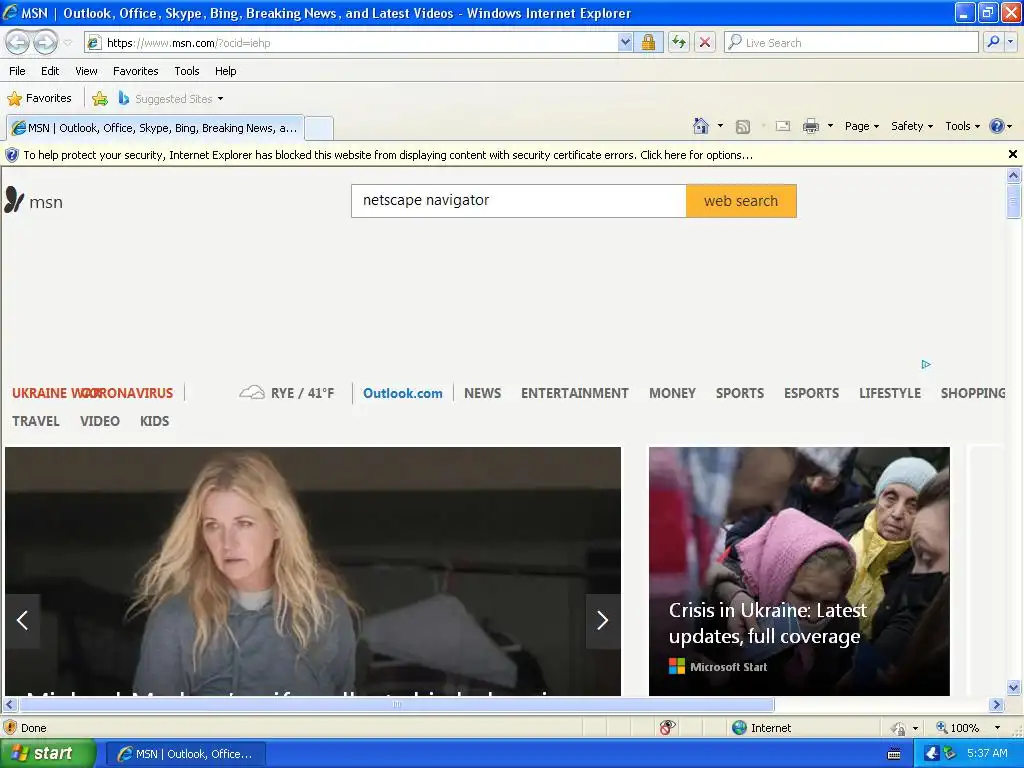Click the Read Mail envelope icon
Image resolution: width=1024 pixels, height=768 pixels.
(x=782, y=126)
